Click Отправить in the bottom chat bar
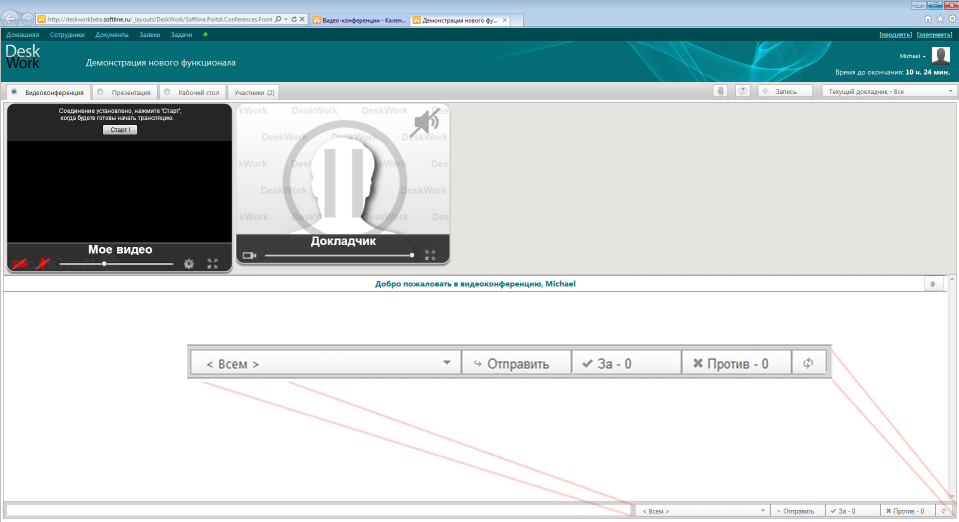959x522 pixels. click(798, 511)
